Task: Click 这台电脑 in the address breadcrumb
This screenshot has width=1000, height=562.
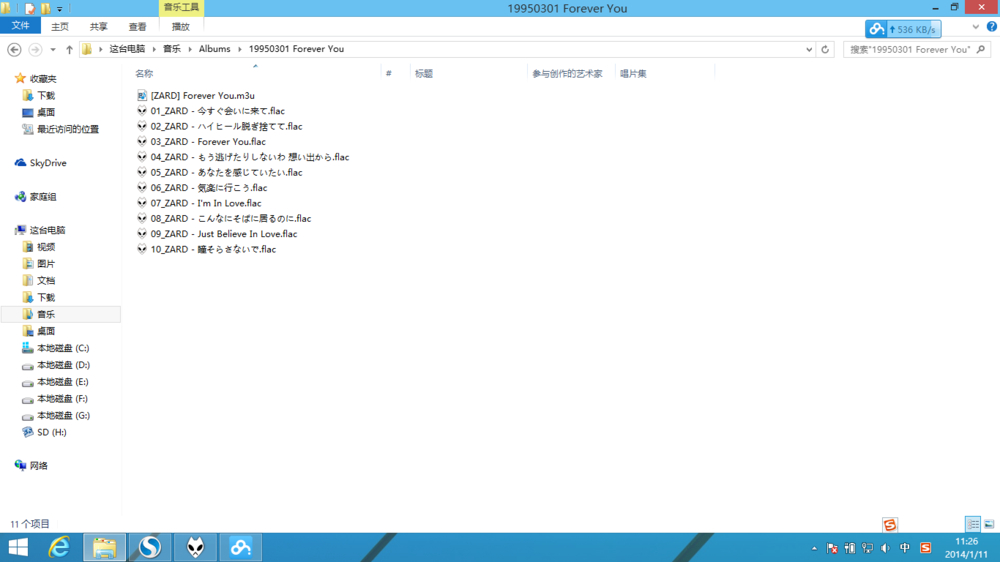Action: pos(128,48)
